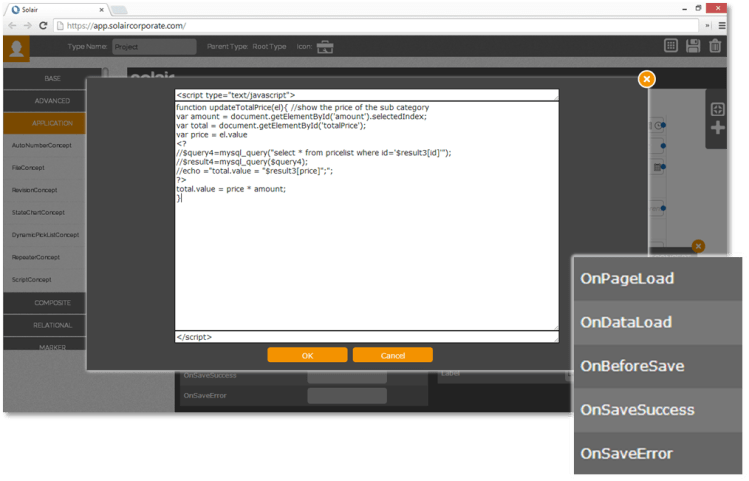Viewport: 749px width, 481px height.
Task: Click the plus icon on the right panel
Action: pos(717,128)
